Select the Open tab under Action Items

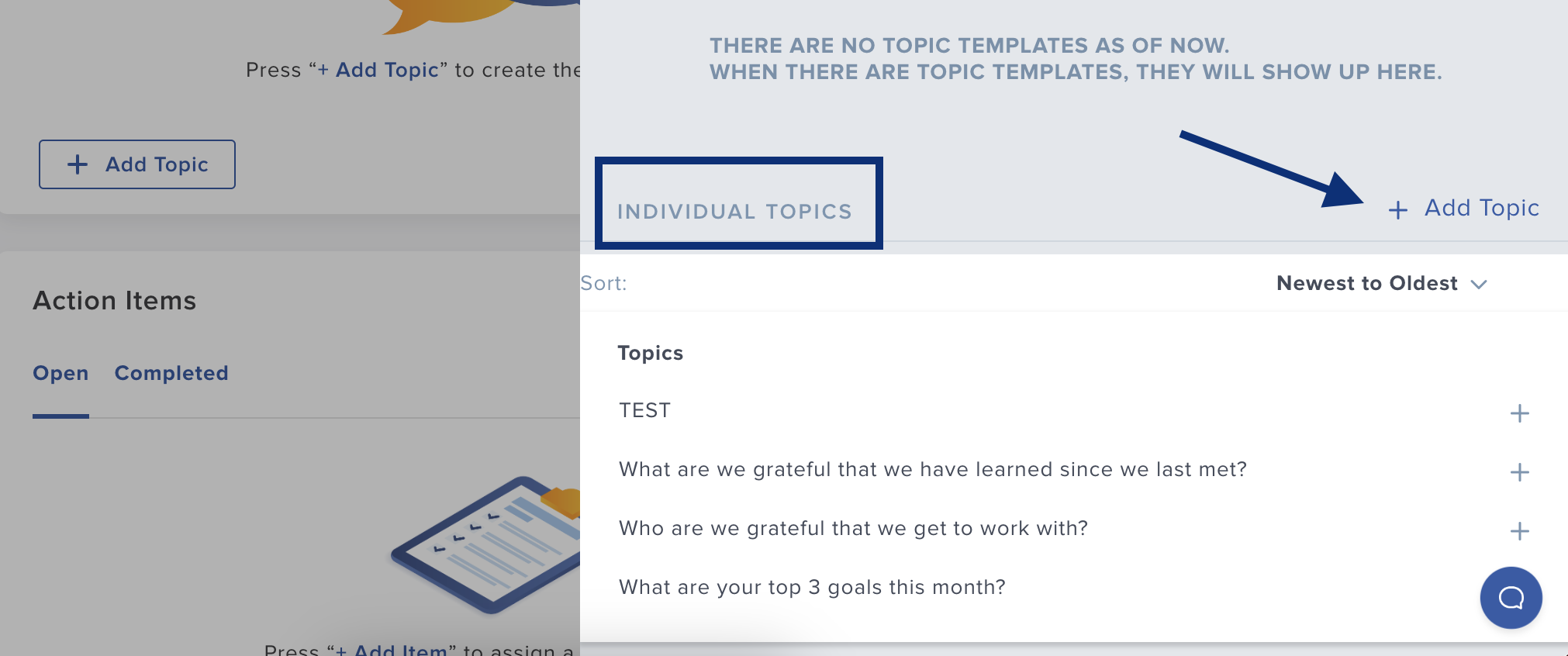60,373
